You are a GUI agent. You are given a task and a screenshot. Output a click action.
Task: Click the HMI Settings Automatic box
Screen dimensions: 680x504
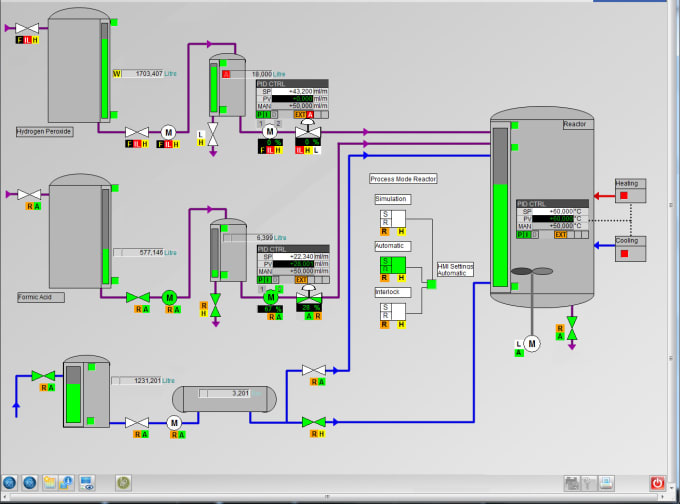455,270
